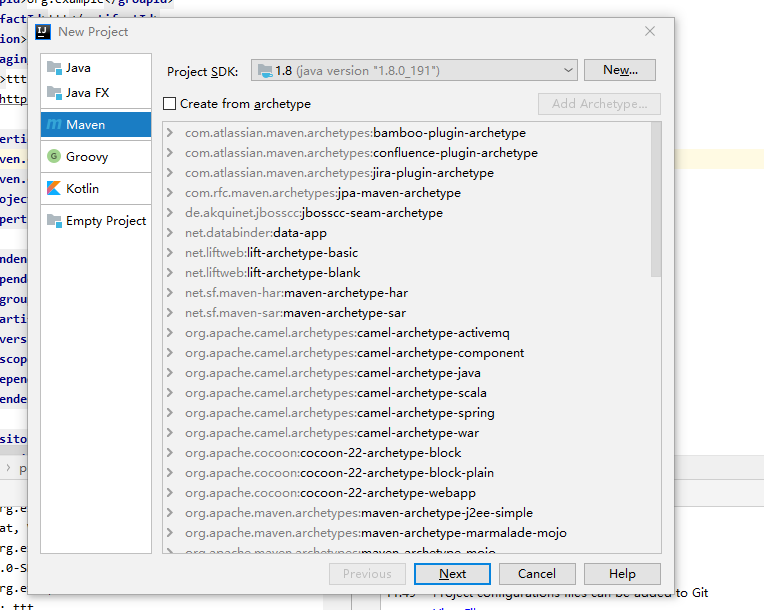This screenshot has width=764, height=610.
Task: Select the jira-plugin-archetype row text
Action: (x=339, y=172)
